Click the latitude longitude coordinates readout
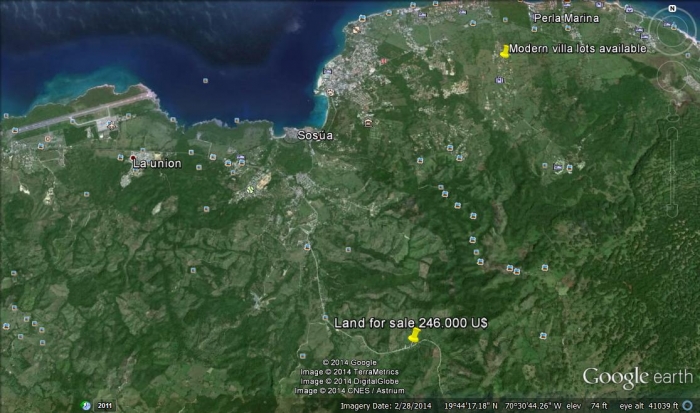The height and width of the screenshot is (413, 700). point(505,406)
